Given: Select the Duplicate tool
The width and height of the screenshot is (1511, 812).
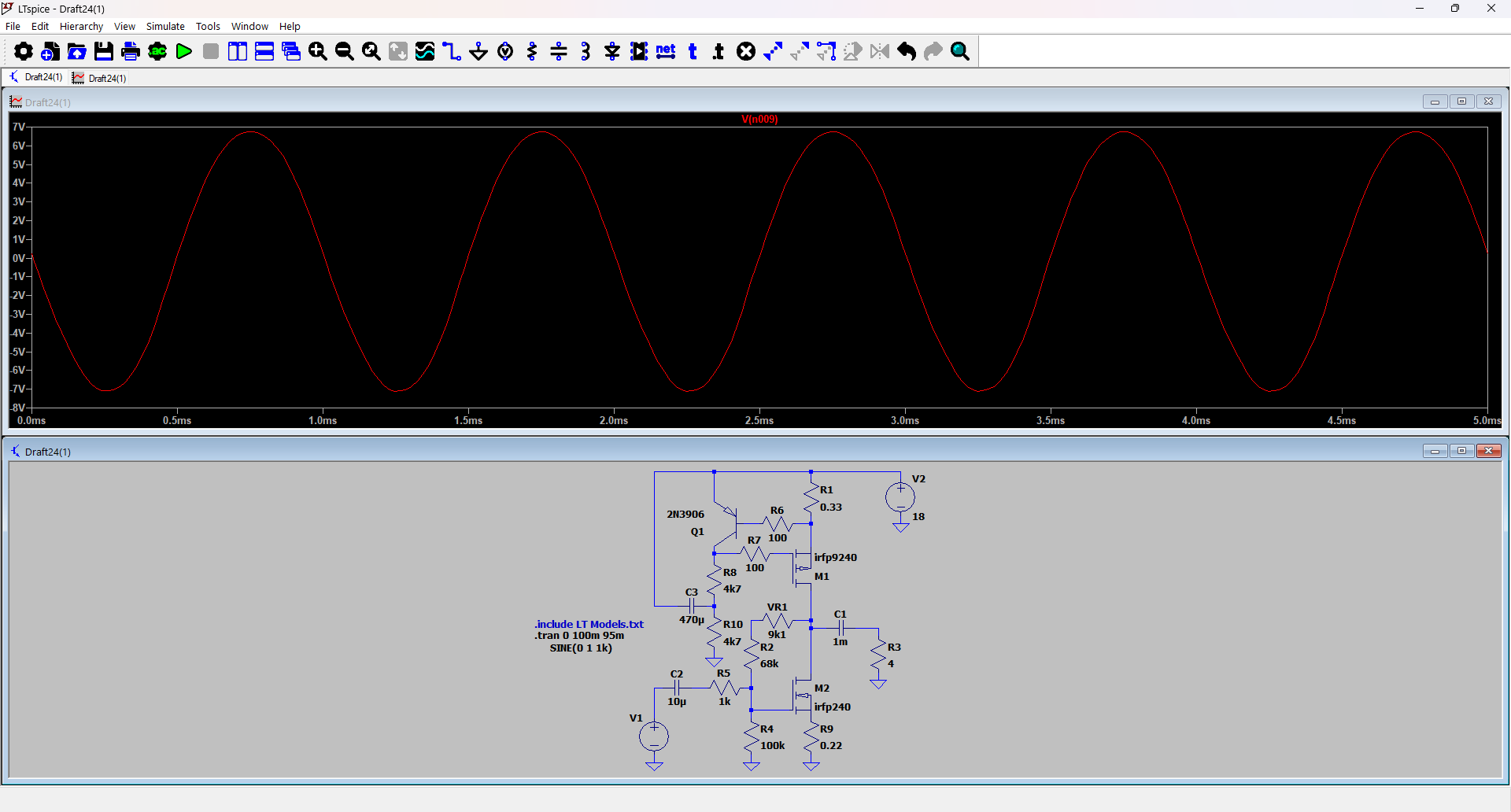Looking at the screenshot, I should point(773,52).
